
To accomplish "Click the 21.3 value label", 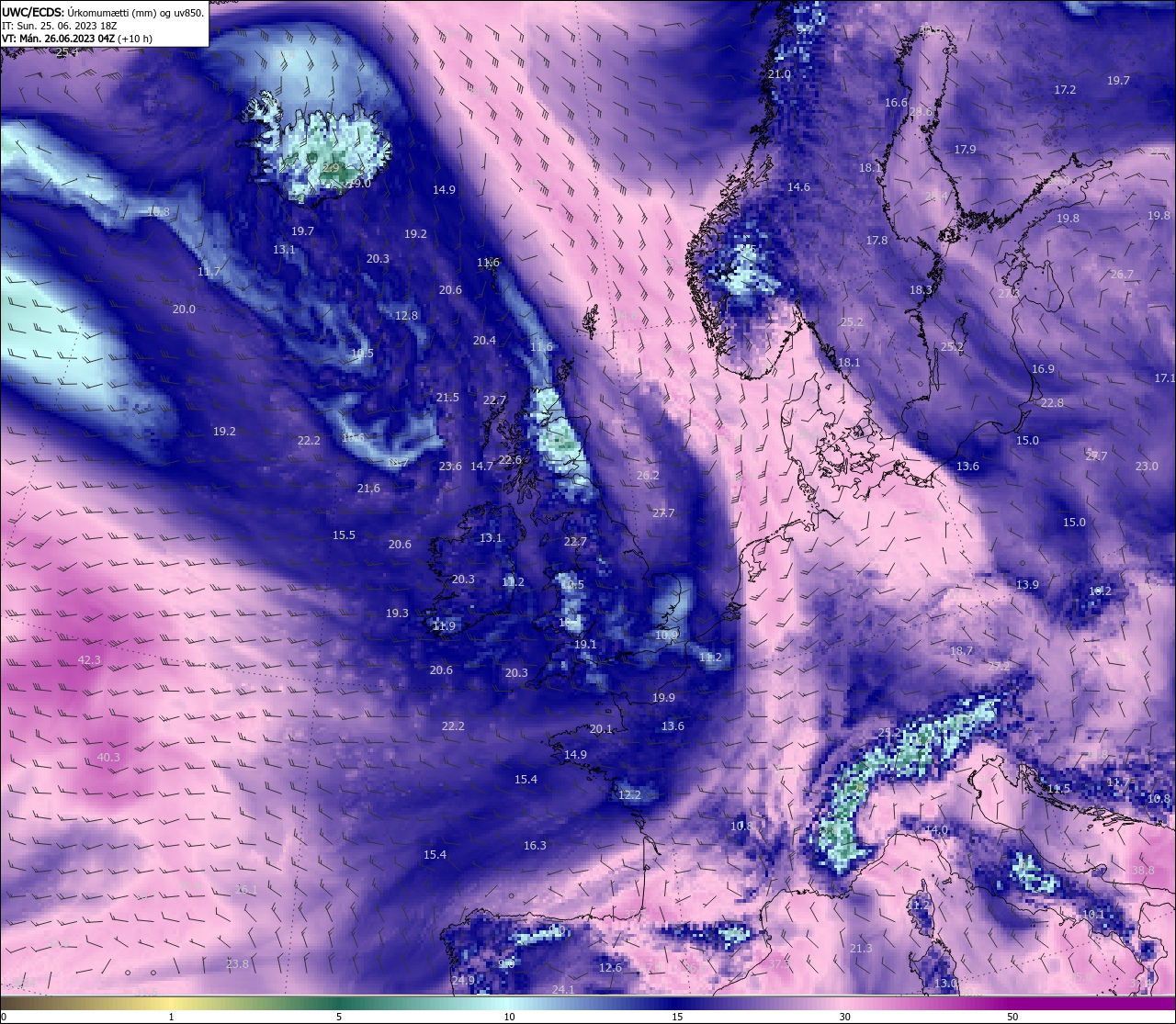I will [861, 948].
